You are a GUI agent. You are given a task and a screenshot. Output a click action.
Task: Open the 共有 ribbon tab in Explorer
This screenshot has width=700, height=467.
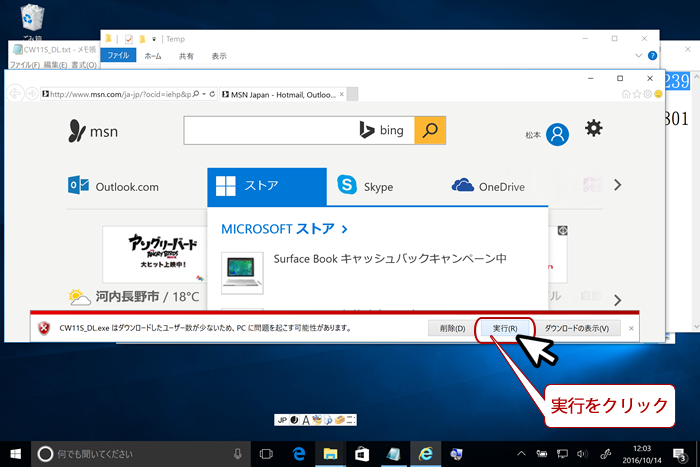(186, 56)
